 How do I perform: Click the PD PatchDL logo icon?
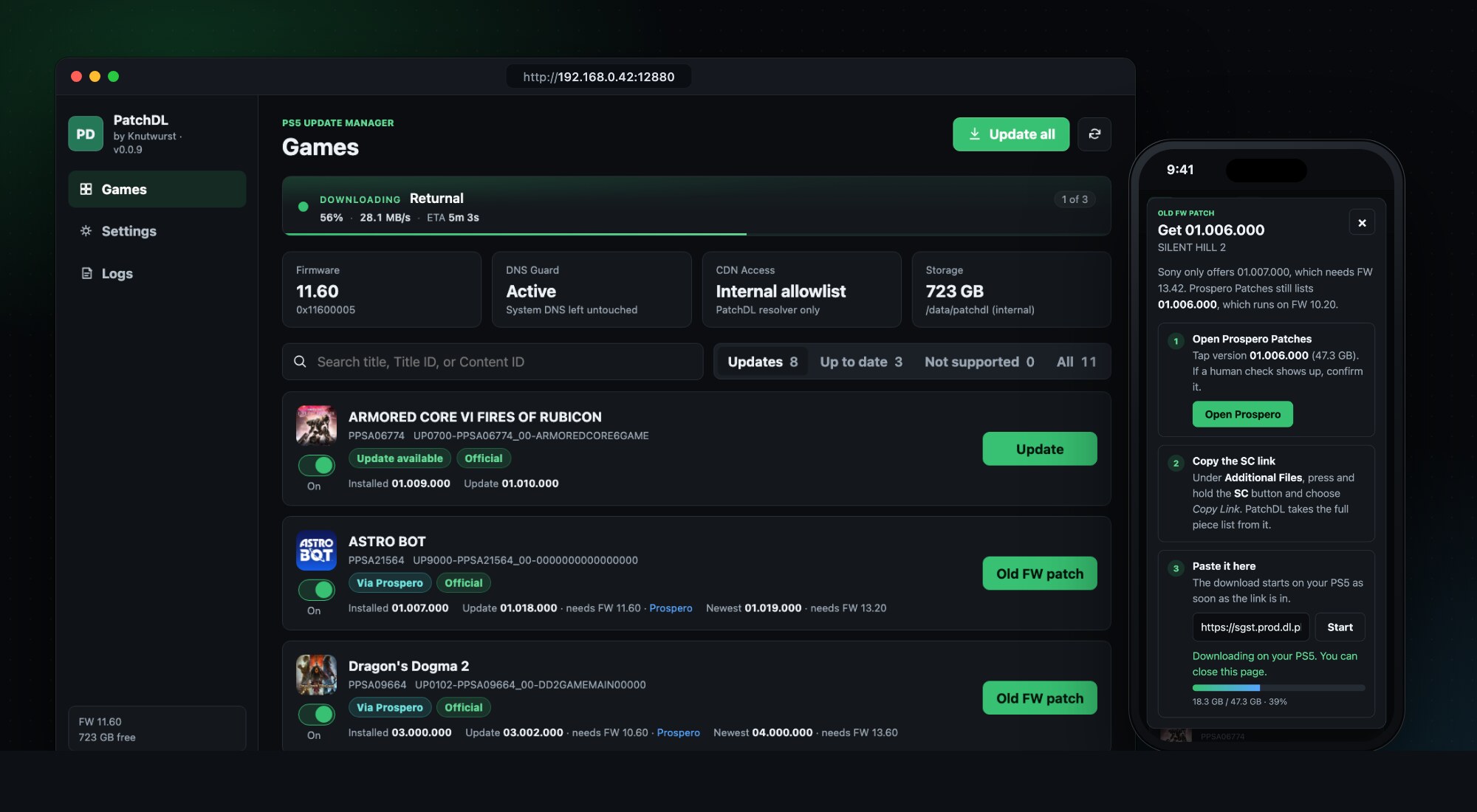coord(86,134)
